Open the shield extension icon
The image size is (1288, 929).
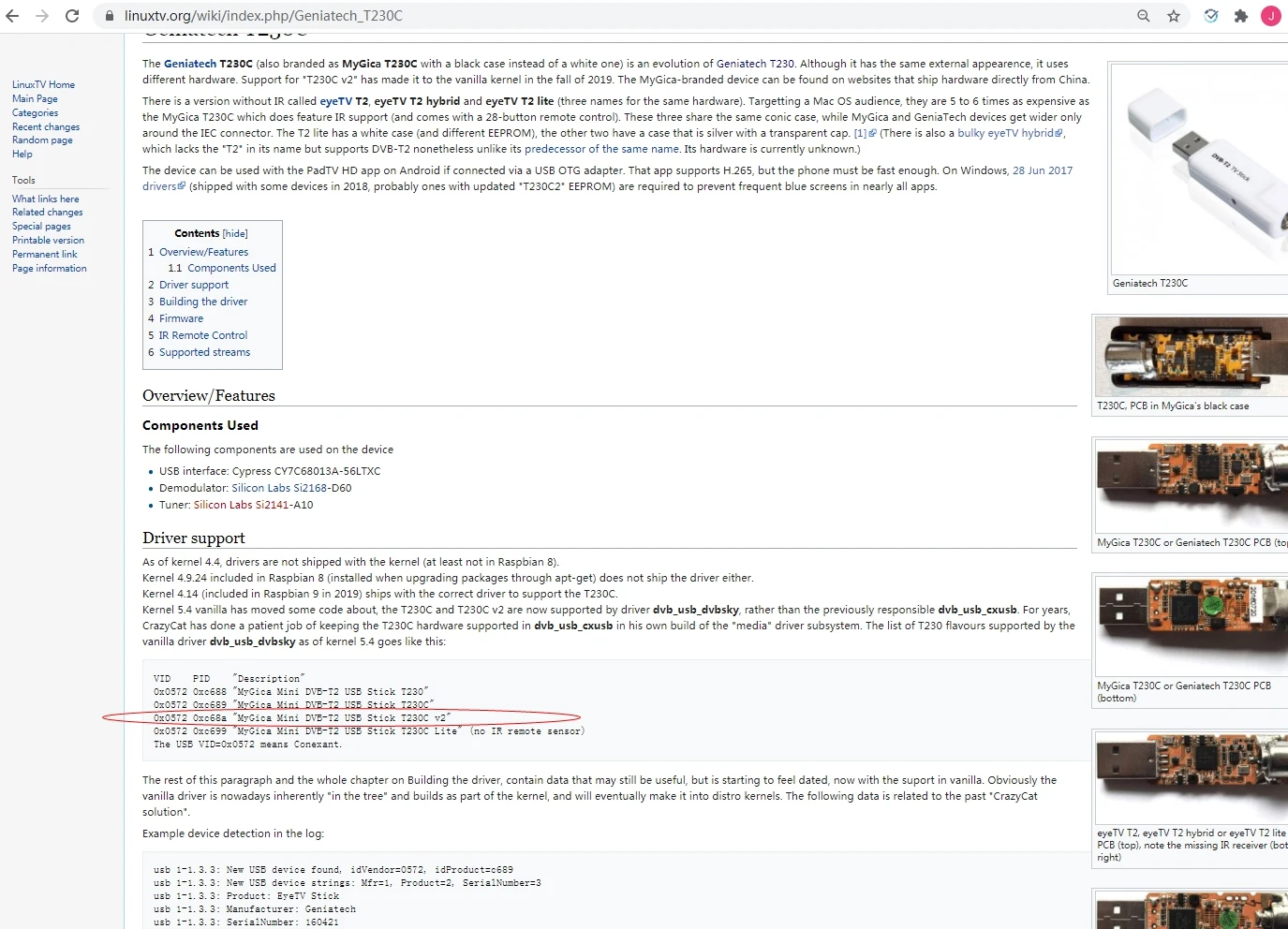(1211, 16)
